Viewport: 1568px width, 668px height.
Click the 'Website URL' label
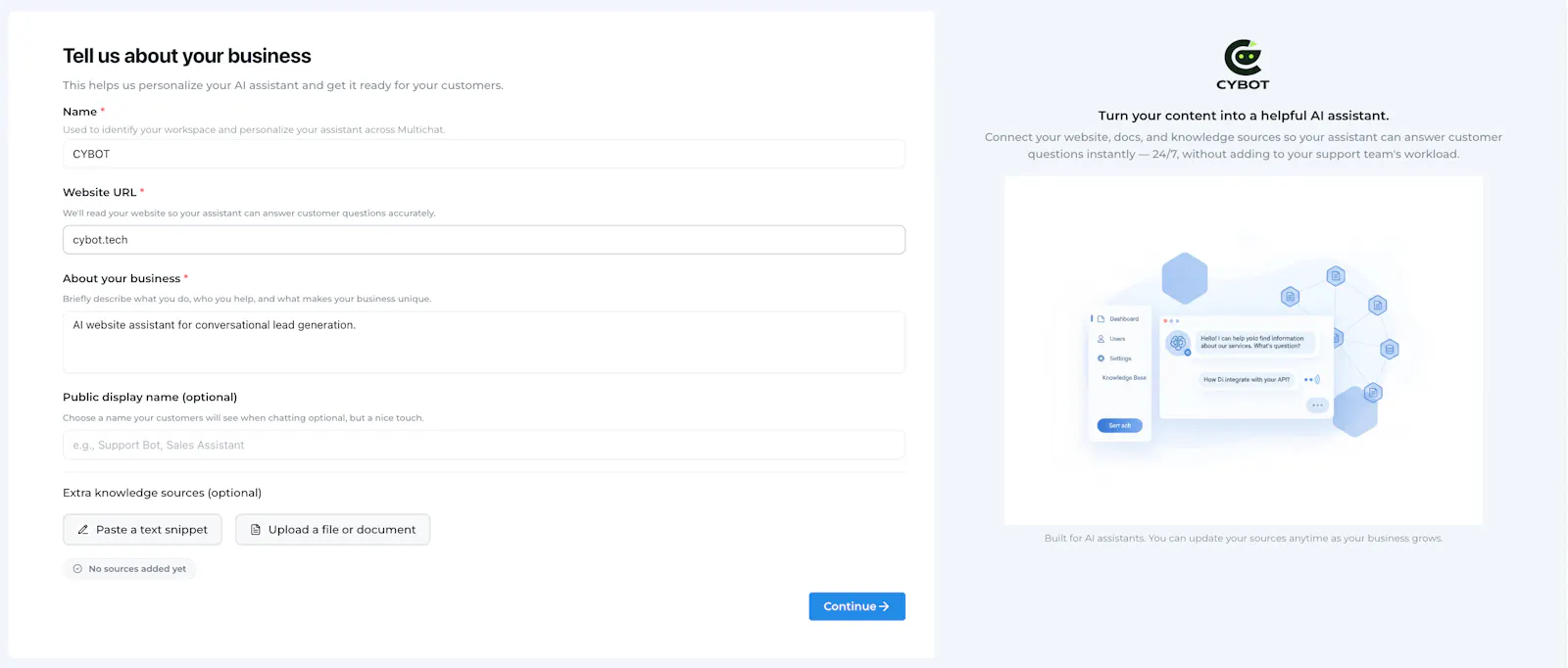coord(99,192)
